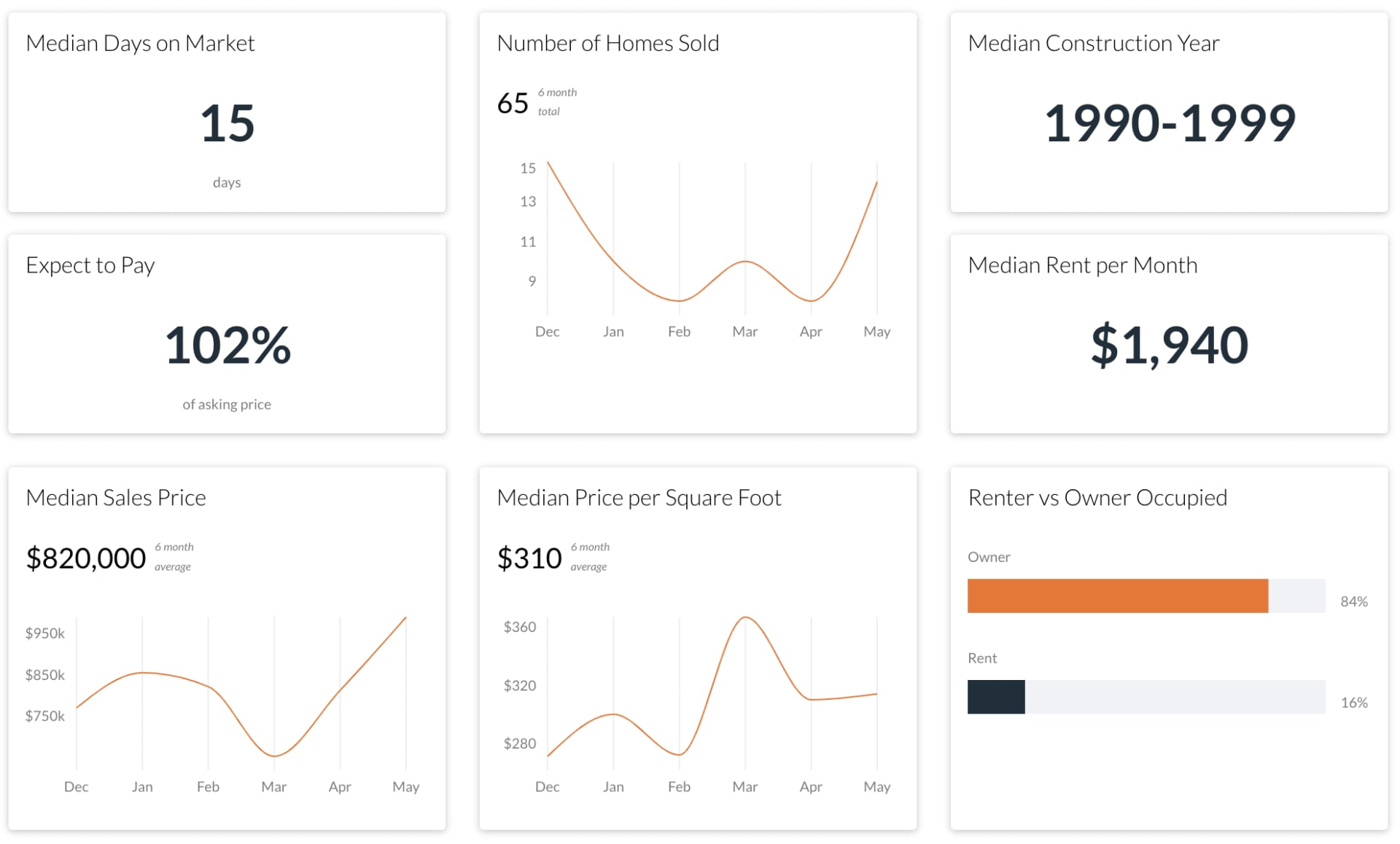Viewport: 1400px width, 844px height.
Task: Click the Renter vs Owner Occupied heading
Action: coord(1097,498)
